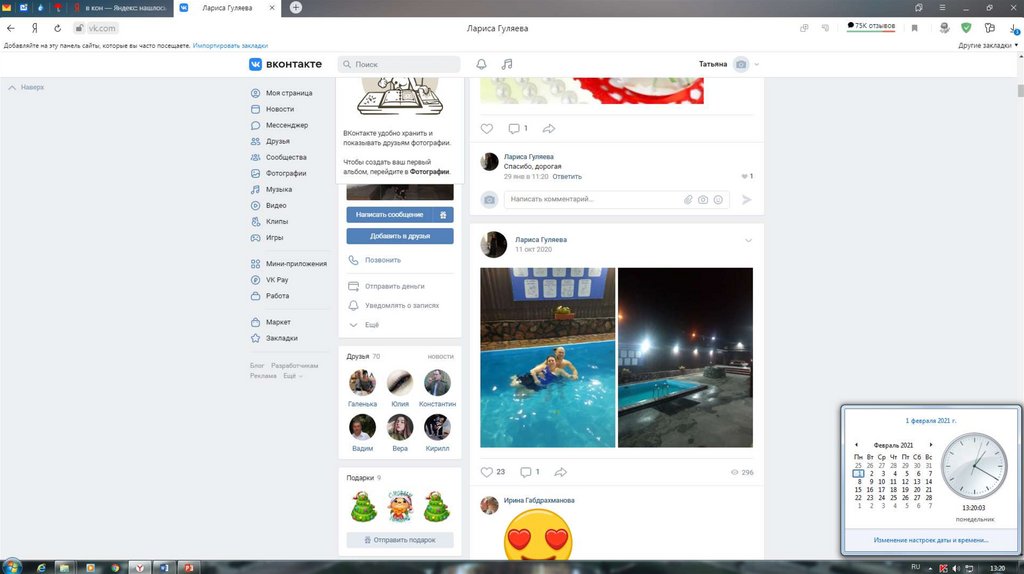Click the VKontakte logo
Viewport: 1024px width, 574px height.
285,64
